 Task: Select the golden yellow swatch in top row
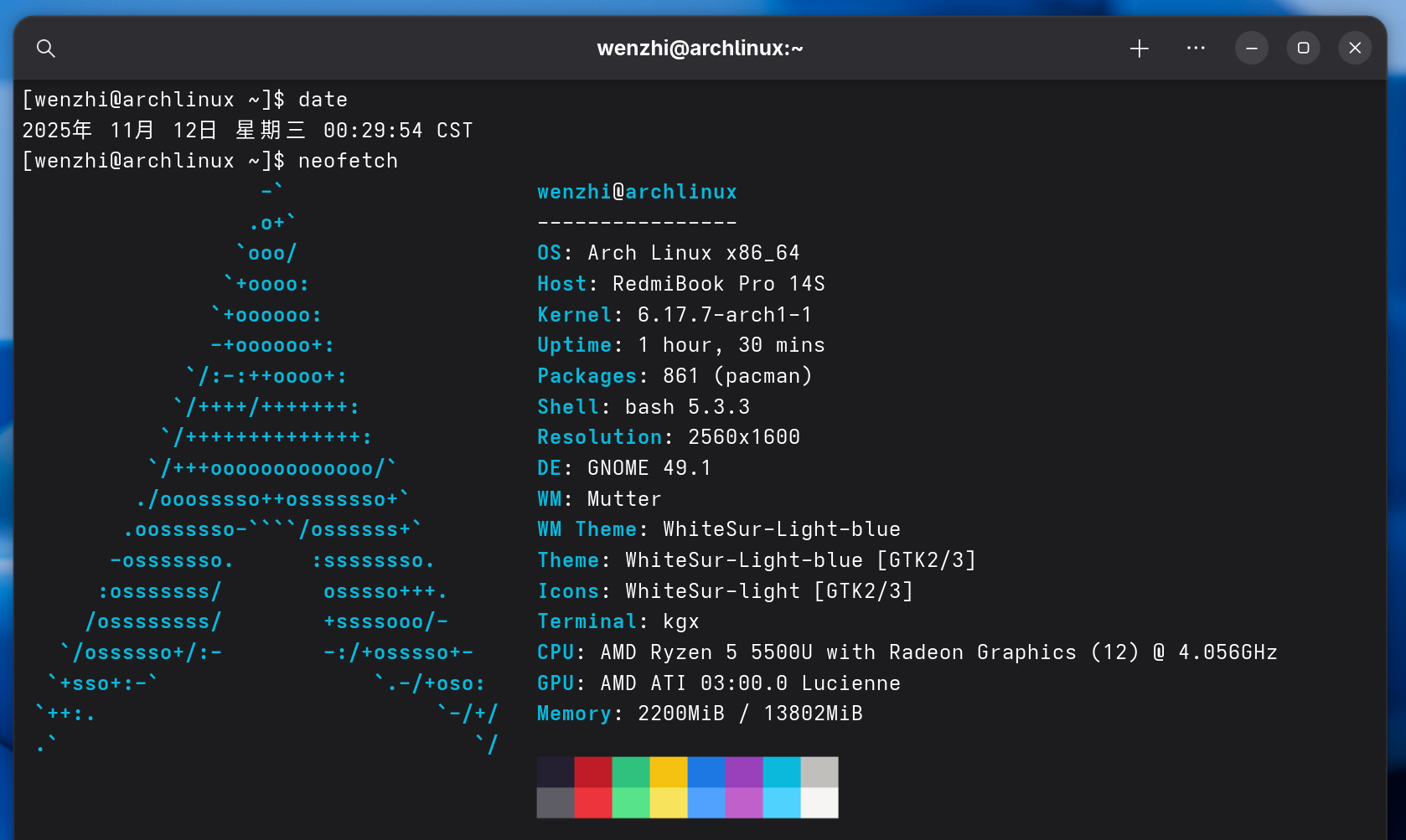click(x=669, y=772)
